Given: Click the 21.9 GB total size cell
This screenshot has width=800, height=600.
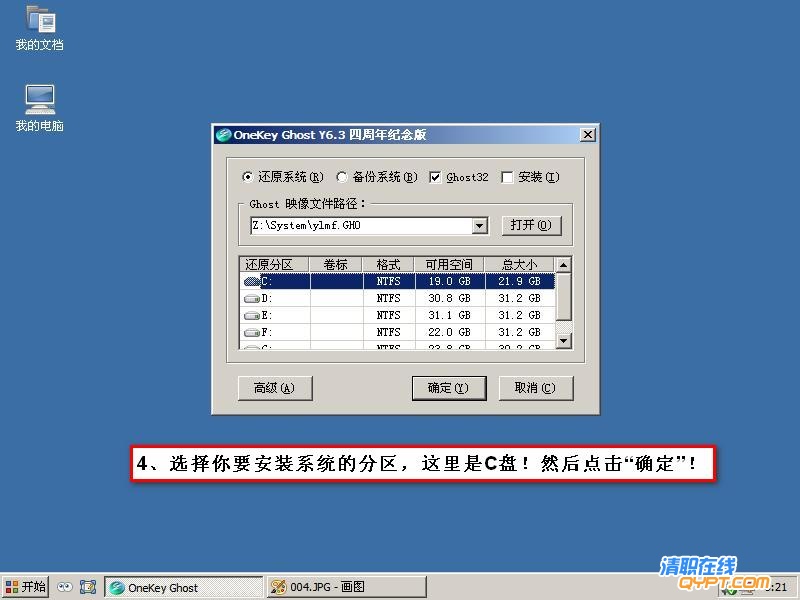Looking at the screenshot, I should point(519,282).
